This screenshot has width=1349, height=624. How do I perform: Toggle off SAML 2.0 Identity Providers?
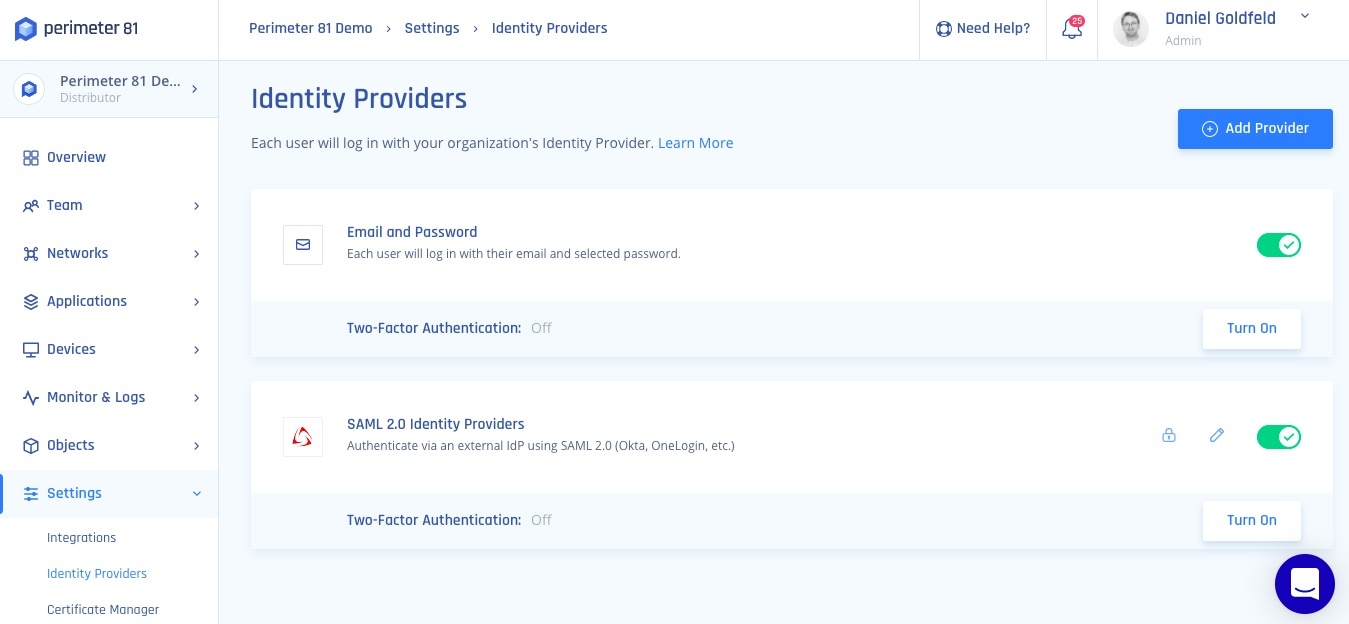tap(1279, 437)
